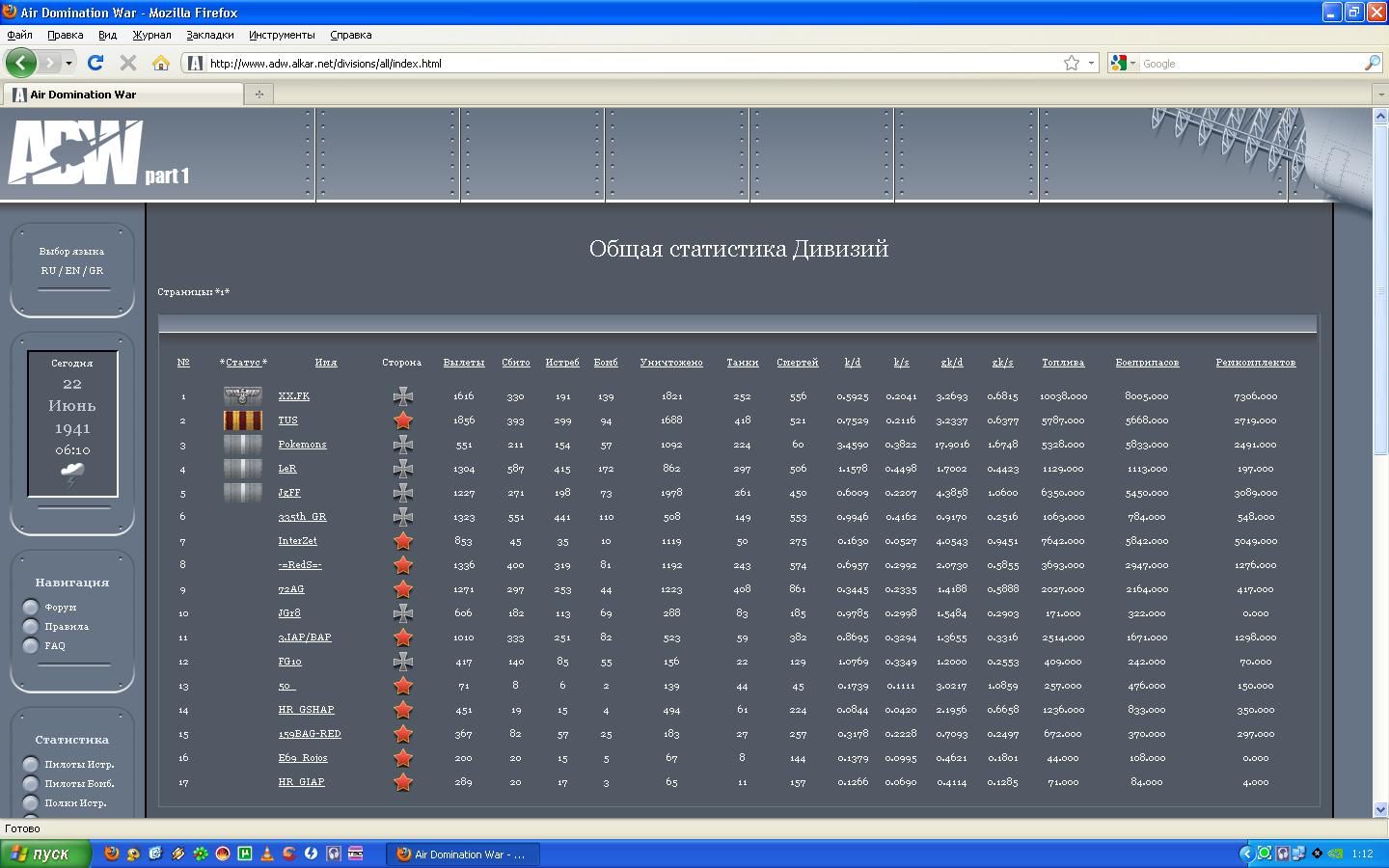Click the magnifier icon in the Google search box
This screenshot has width=1389, height=868.
coord(1372,63)
